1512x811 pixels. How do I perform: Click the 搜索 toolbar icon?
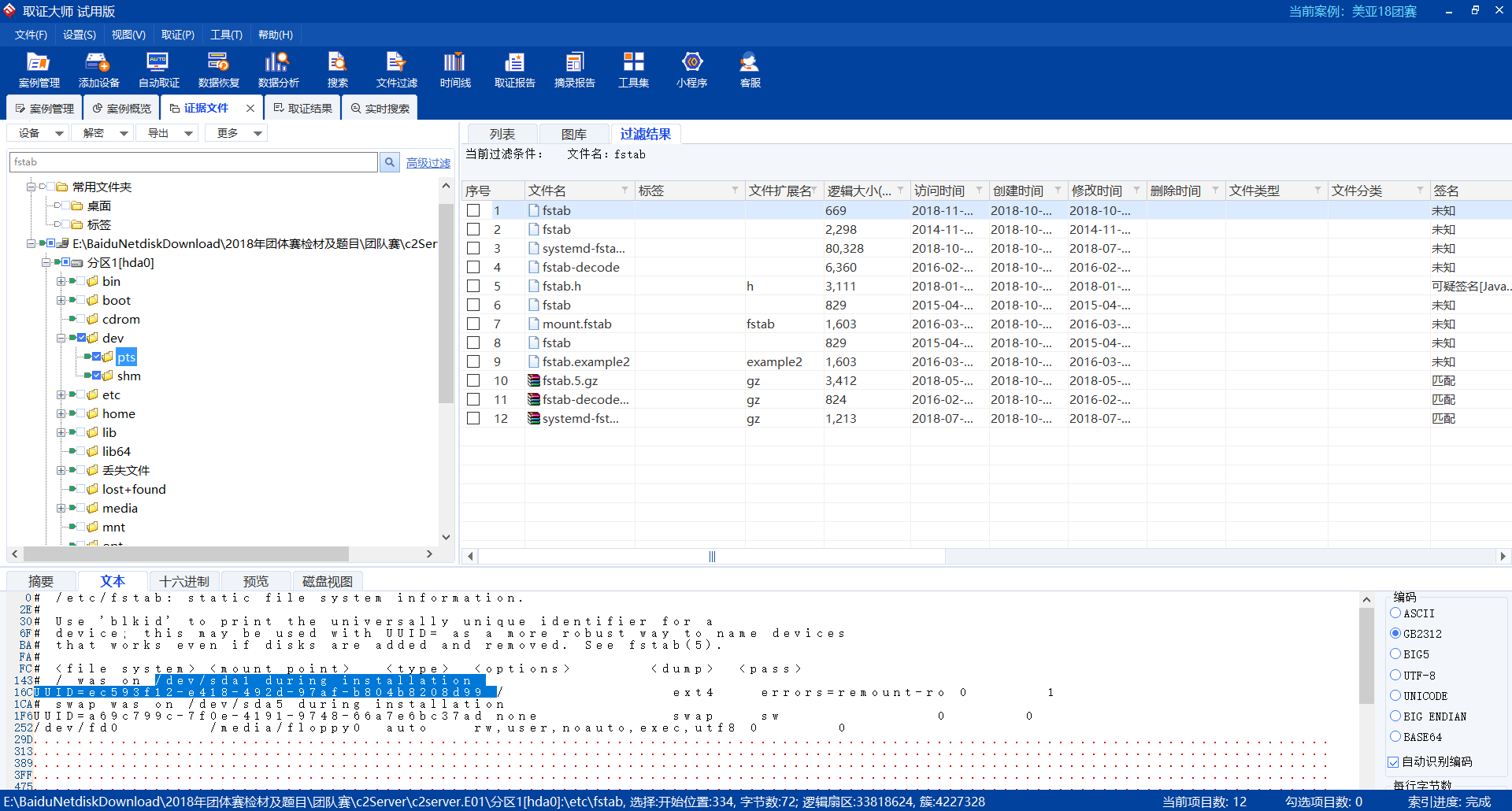[x=337, y=70]
